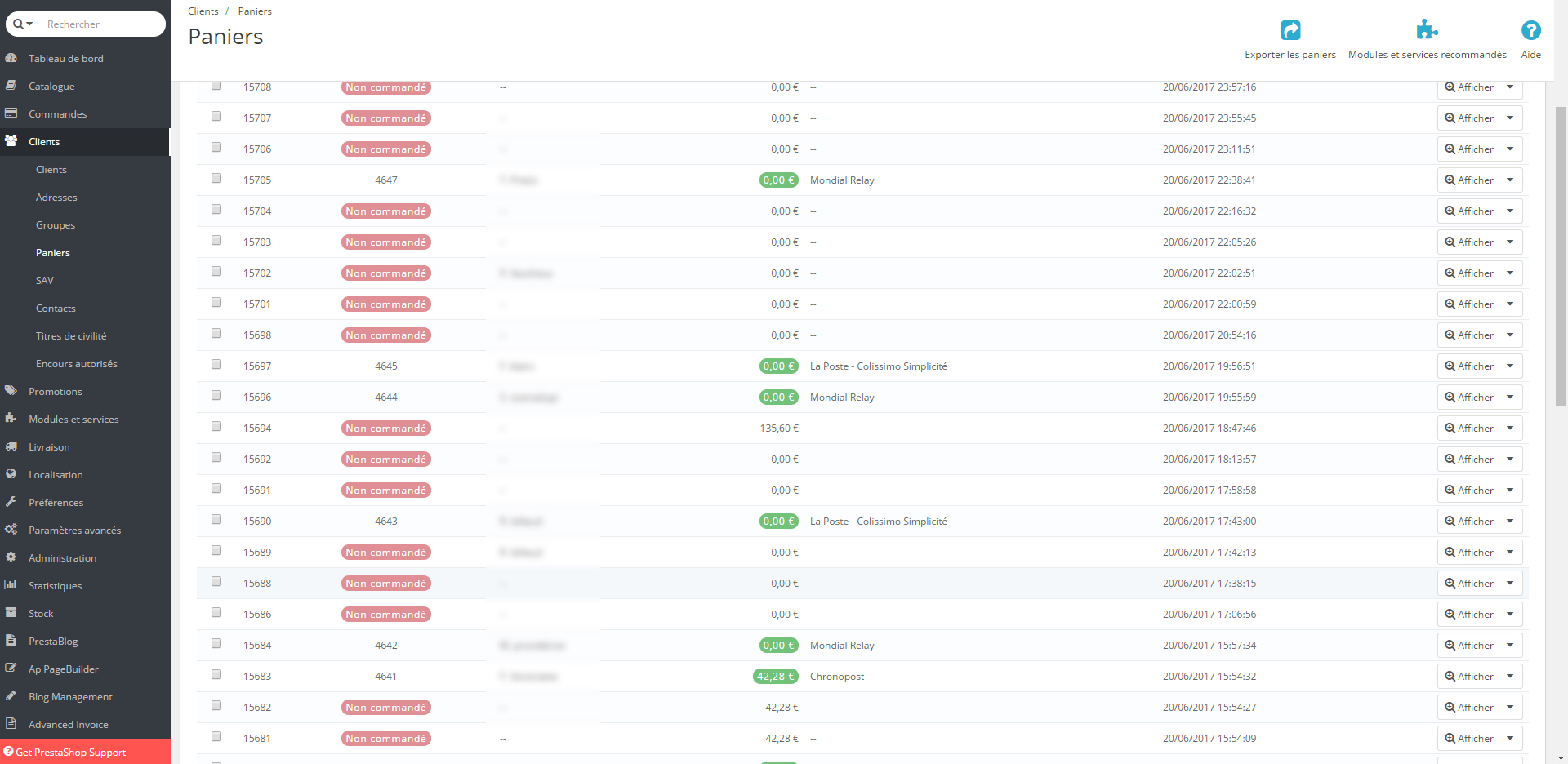Click the green 42,28 € total badge
The height and width of the screenshot is (764, 1568).
(x=776, y=677)
